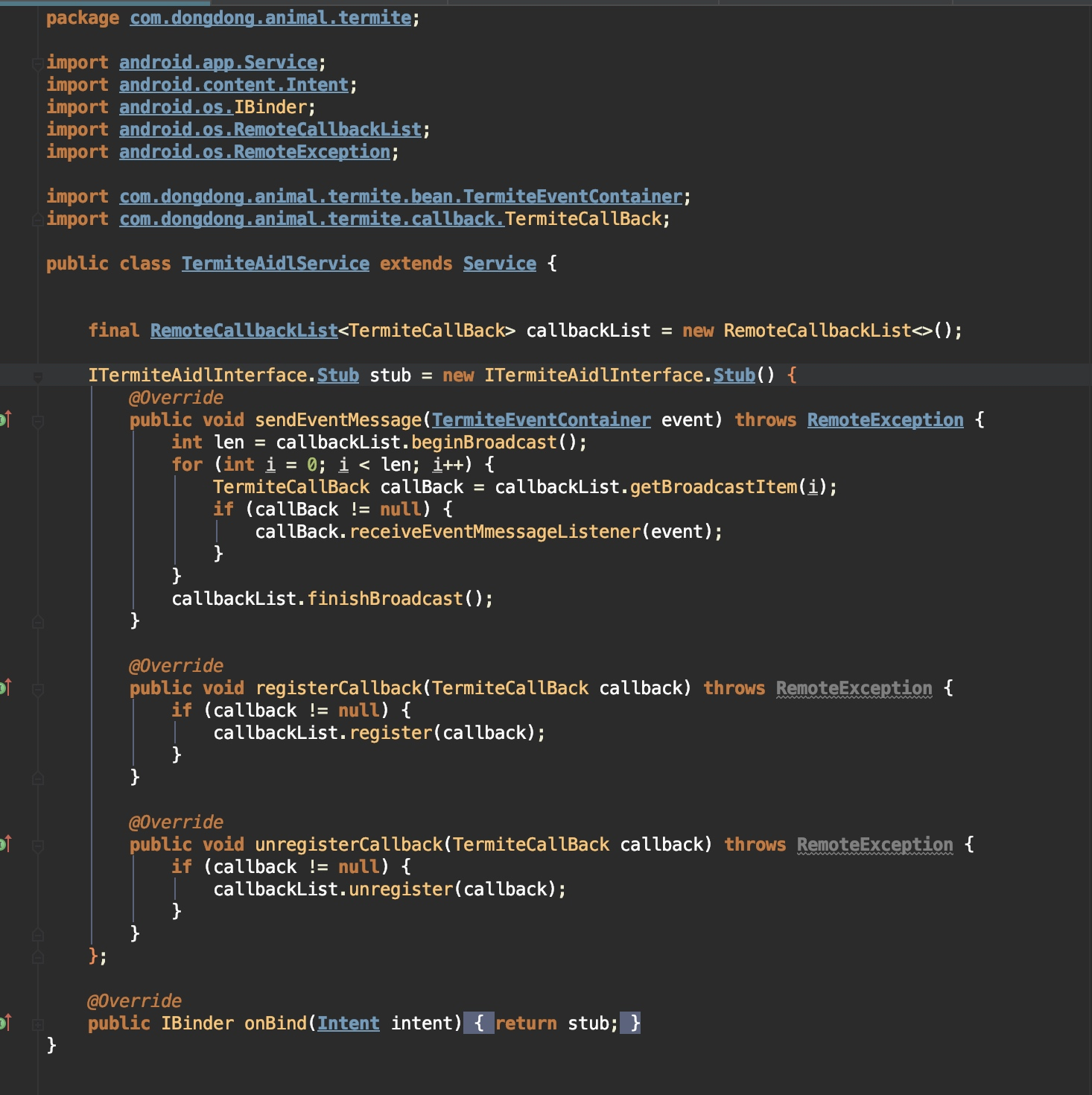Open greyed RemoteException in unregisterCallback signature
Image resolution: width=1092 pixels, height=1095 pixels.
(875, 845)
